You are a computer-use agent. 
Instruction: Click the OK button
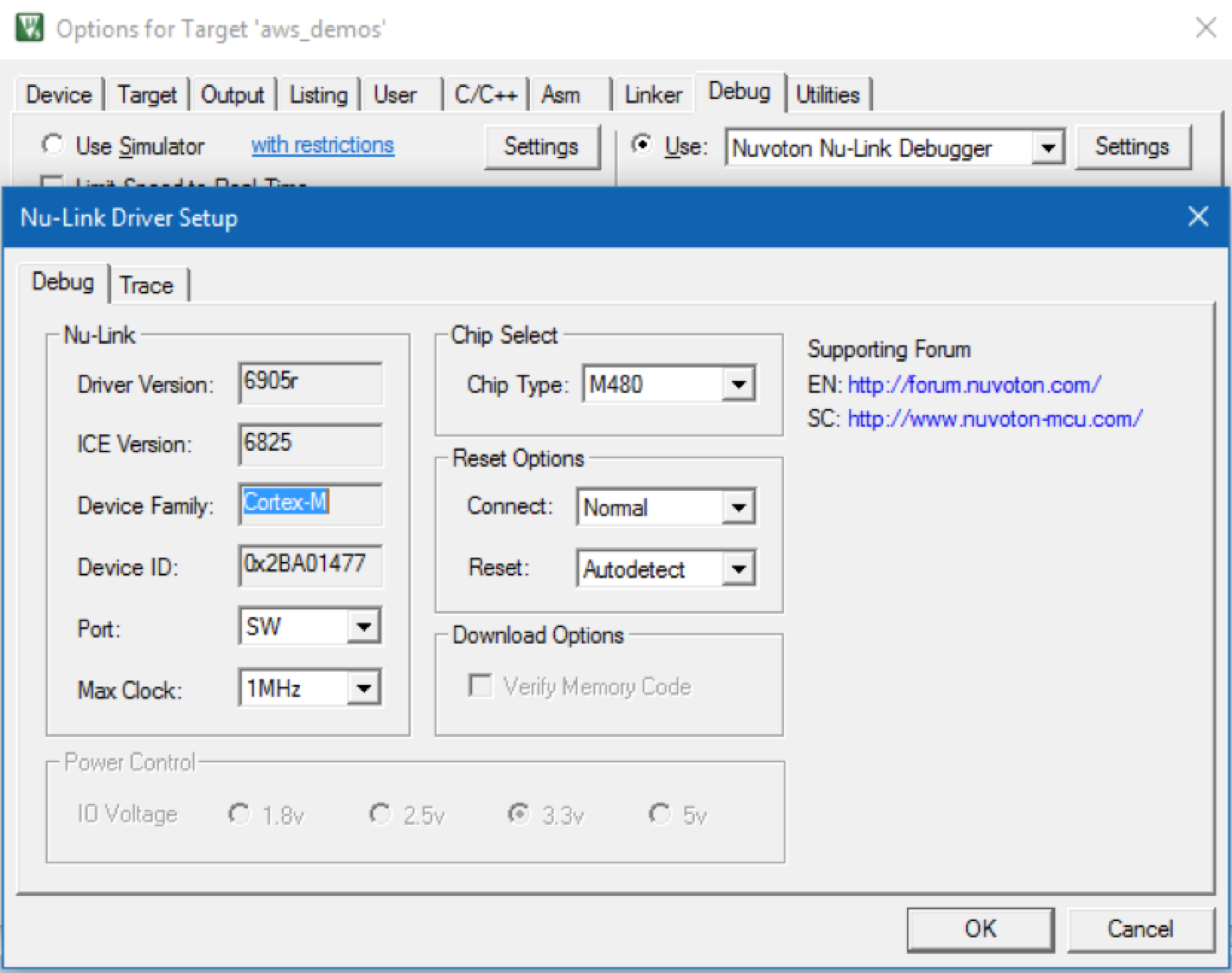click(x=980, y=928)
